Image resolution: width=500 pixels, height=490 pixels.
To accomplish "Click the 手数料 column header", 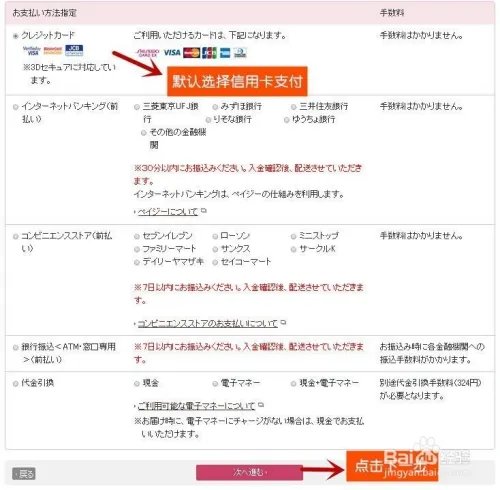I will coord(392,13).
